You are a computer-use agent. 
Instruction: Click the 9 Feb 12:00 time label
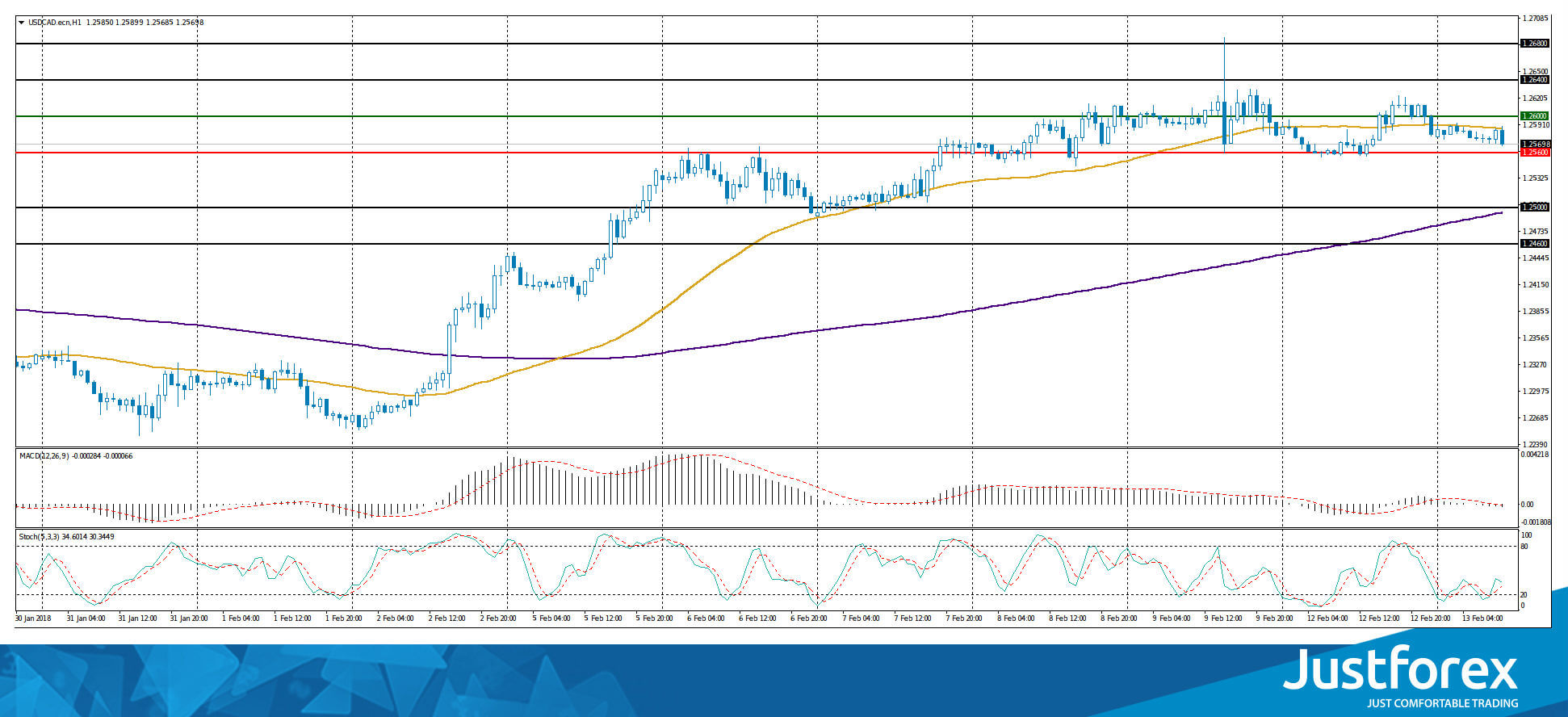[1223, 618]
